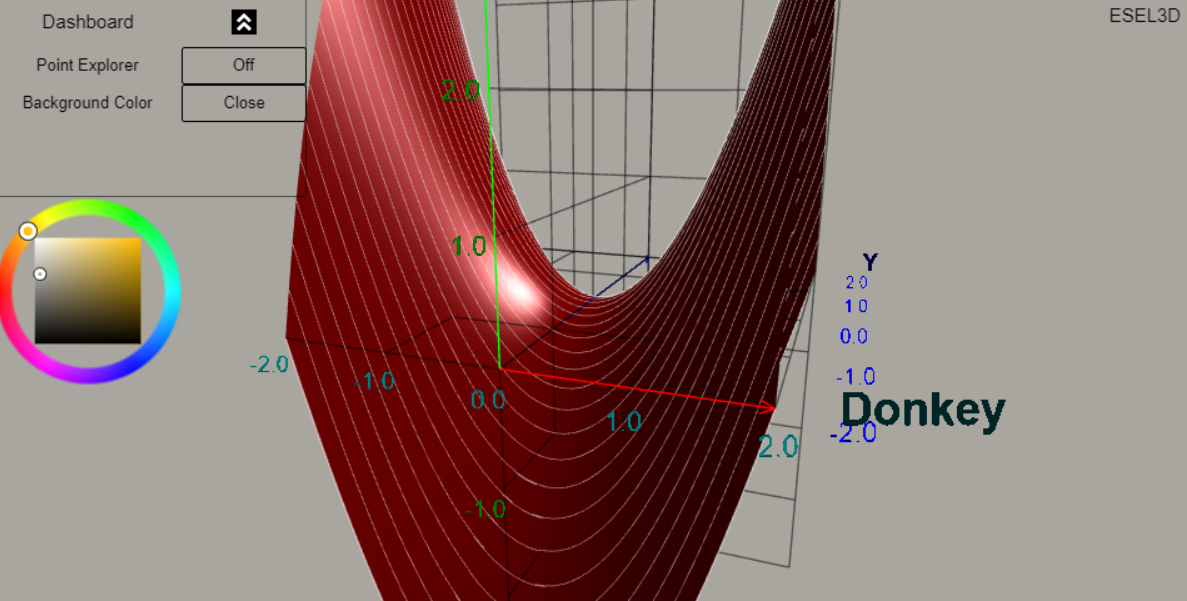The image size is (1187, 601).
Task: Click the teal -2.0 axis label
Action: pyautogui.click(x=269, y=365)
